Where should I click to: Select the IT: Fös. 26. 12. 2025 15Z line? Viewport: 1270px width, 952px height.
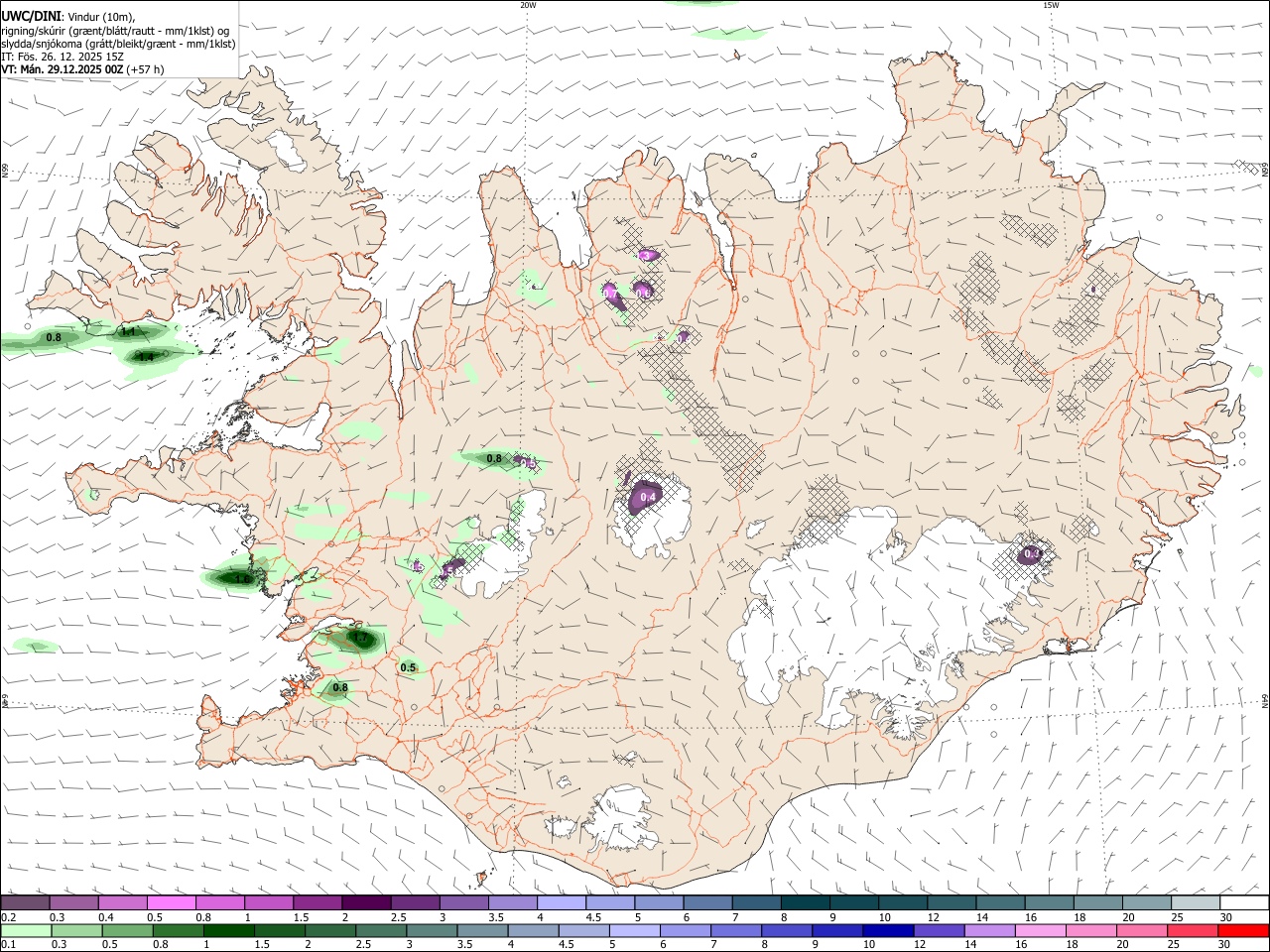(63, 57)
